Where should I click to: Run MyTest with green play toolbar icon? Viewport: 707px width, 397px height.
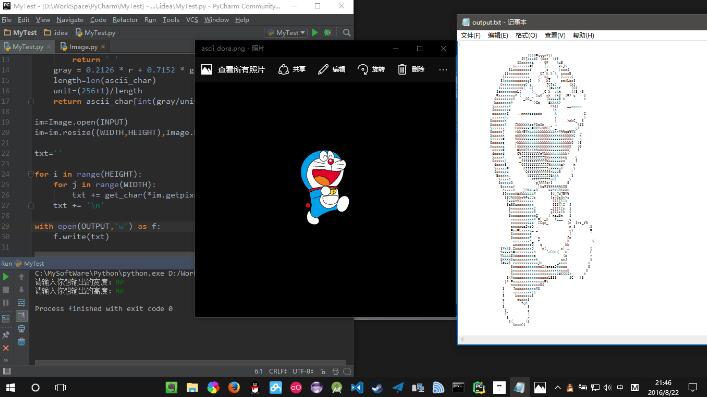pyautogui.click(x=315, y=32)
